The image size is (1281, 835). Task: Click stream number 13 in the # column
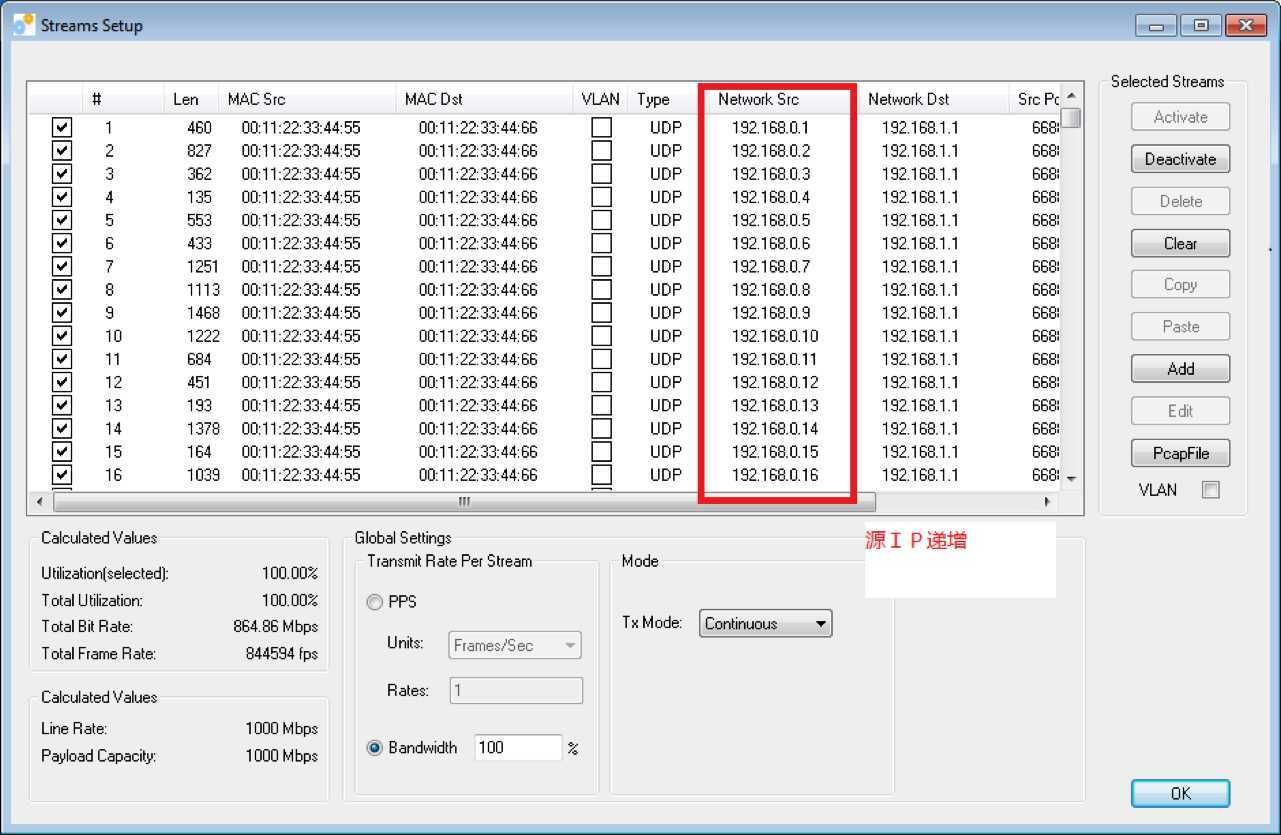pyautogui.click(x=113, y=405)
